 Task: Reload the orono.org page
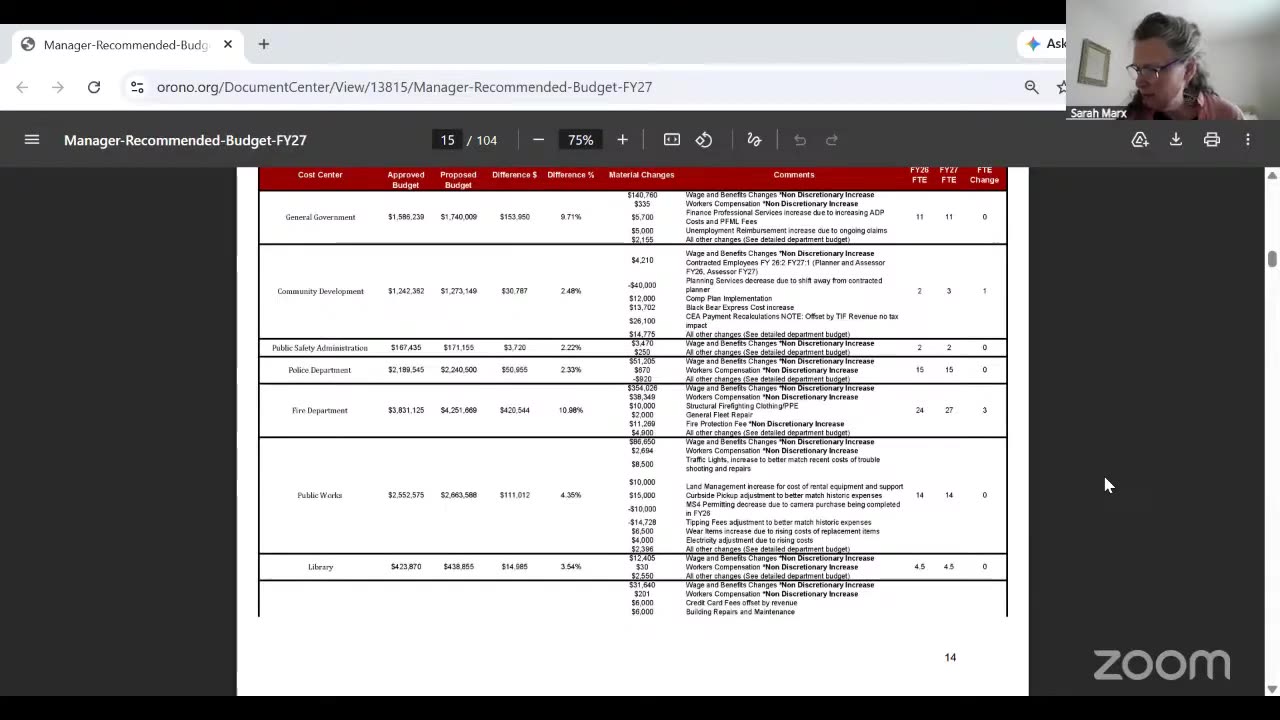click(94, 87)
